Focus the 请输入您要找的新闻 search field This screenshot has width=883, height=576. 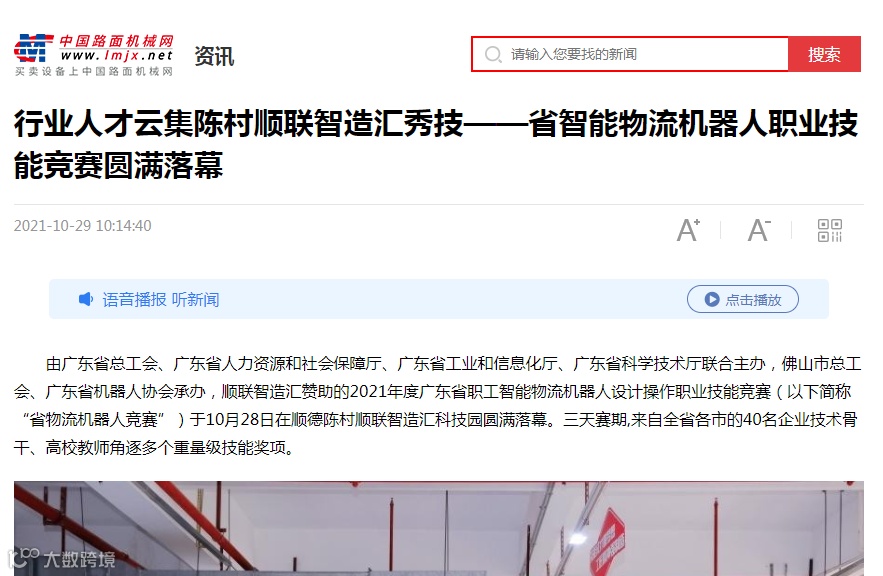(630, 54)
